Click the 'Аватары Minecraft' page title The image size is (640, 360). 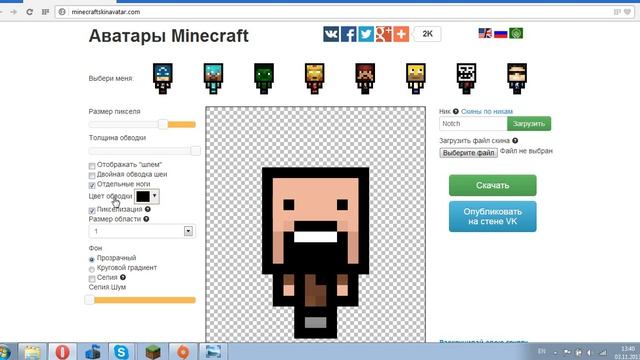pos(169,36)
